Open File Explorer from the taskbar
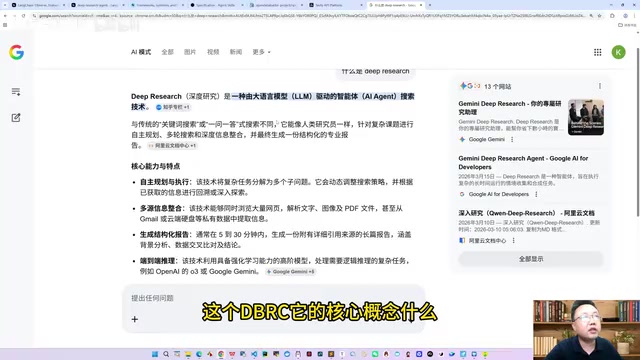 pos(188,354)
